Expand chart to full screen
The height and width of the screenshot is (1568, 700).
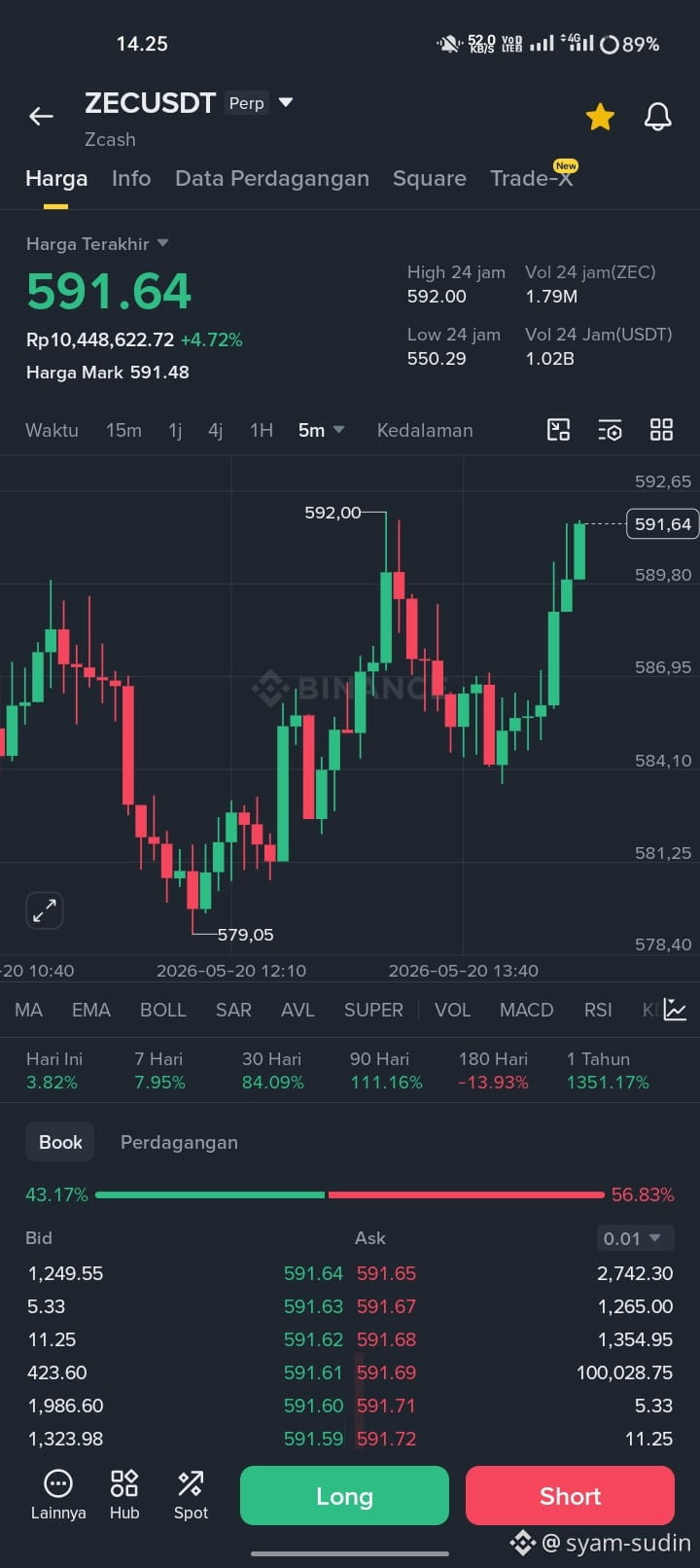[x=45, y=910]
